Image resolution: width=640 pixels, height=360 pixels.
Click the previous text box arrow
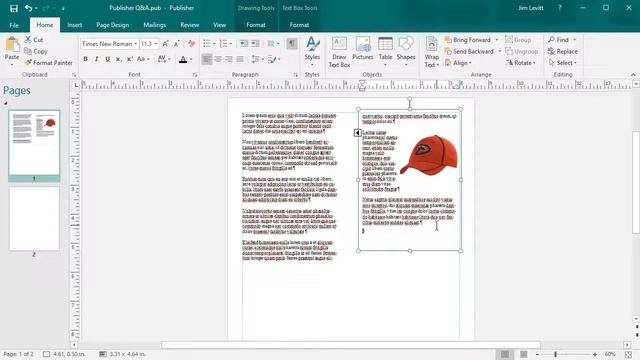[358, 133]
